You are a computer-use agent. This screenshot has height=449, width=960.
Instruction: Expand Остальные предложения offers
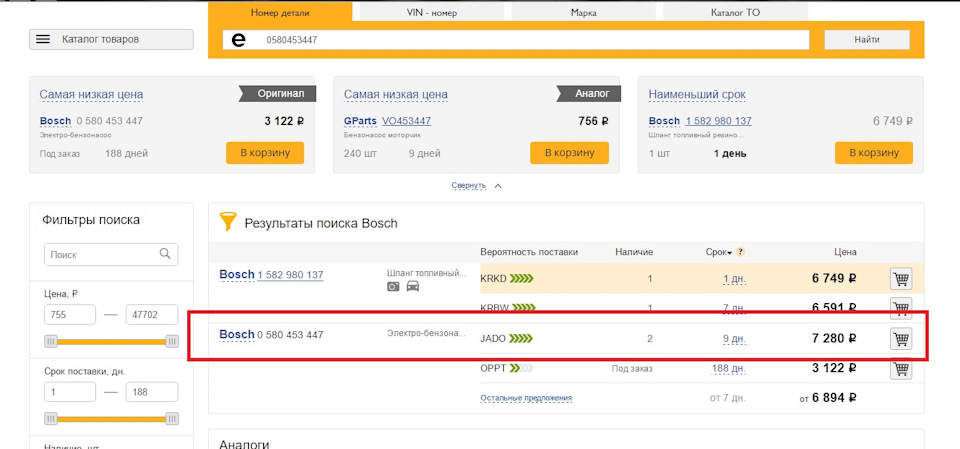coord(526,398)
